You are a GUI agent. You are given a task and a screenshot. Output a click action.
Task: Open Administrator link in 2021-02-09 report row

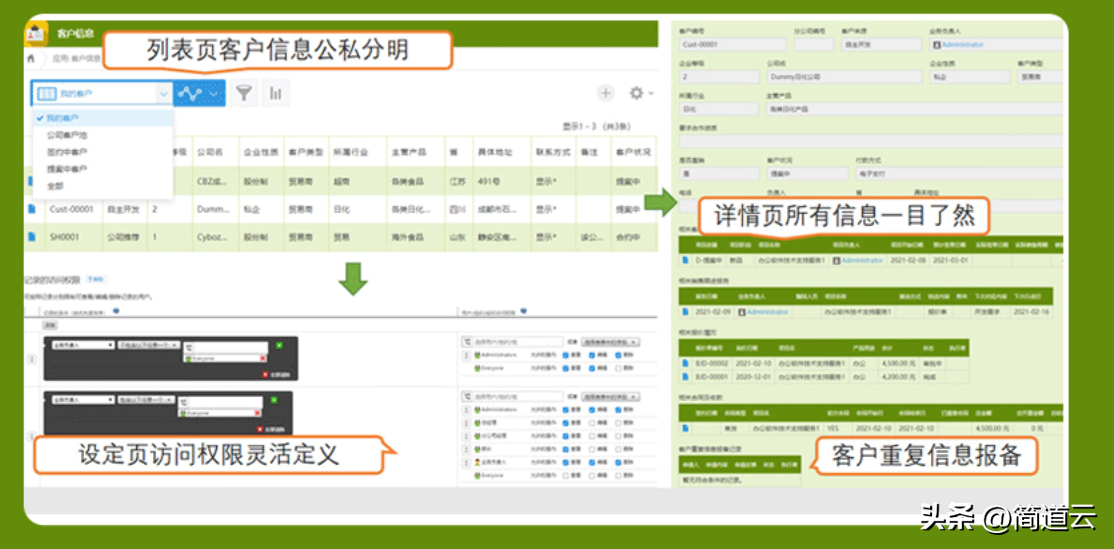[767, 312]
